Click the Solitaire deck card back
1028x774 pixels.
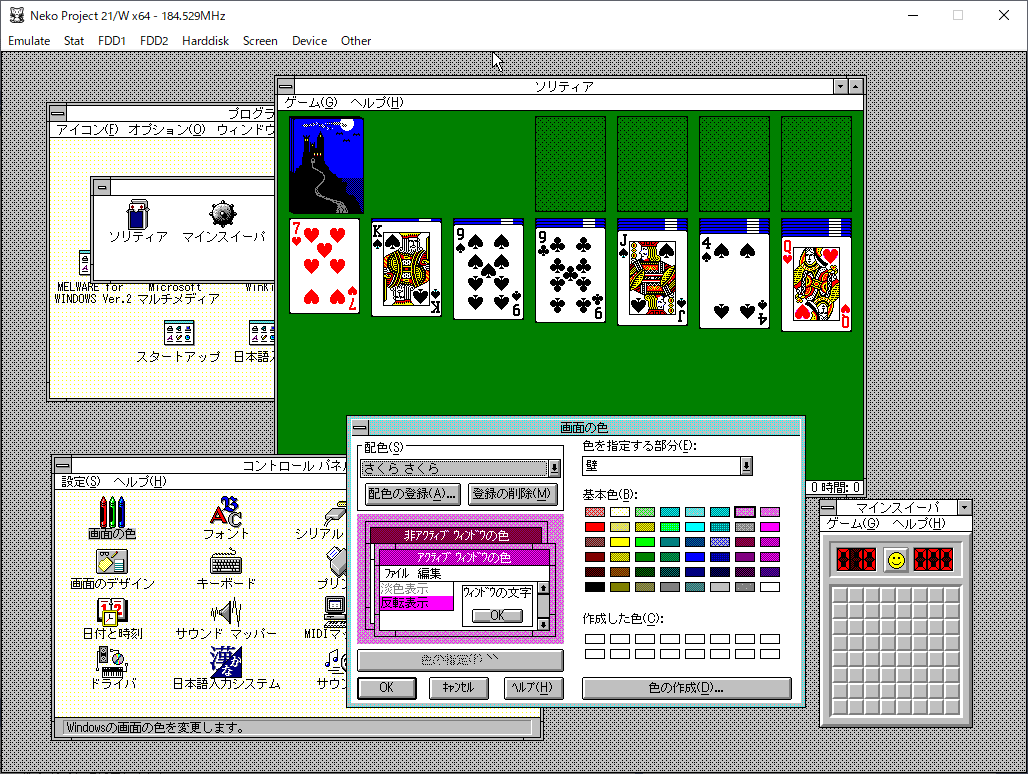coord(326,165)
